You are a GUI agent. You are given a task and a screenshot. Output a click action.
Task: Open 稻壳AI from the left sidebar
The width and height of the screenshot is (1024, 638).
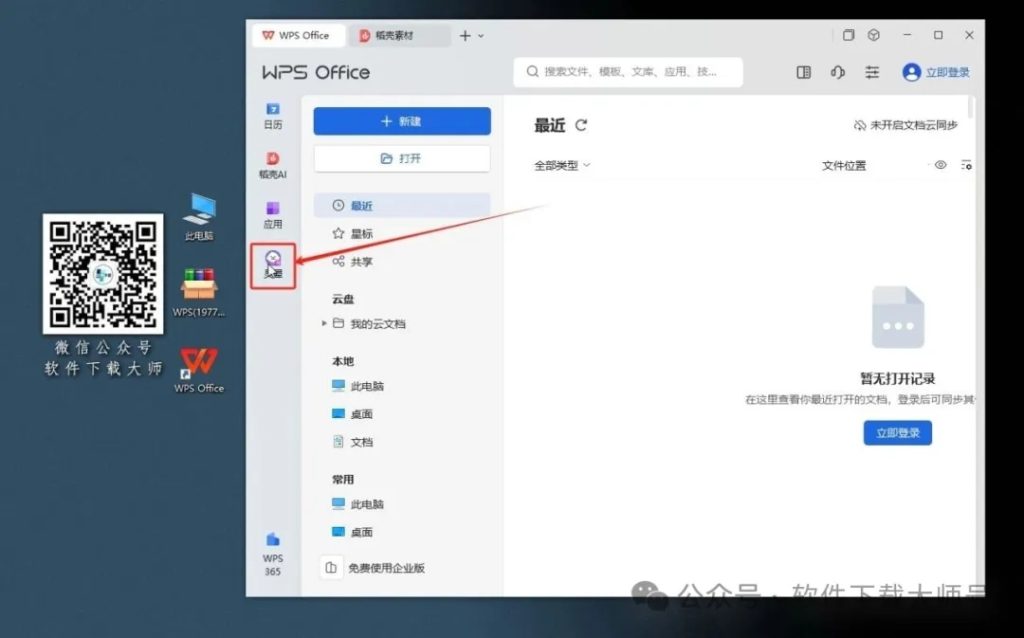pos(272,163)
